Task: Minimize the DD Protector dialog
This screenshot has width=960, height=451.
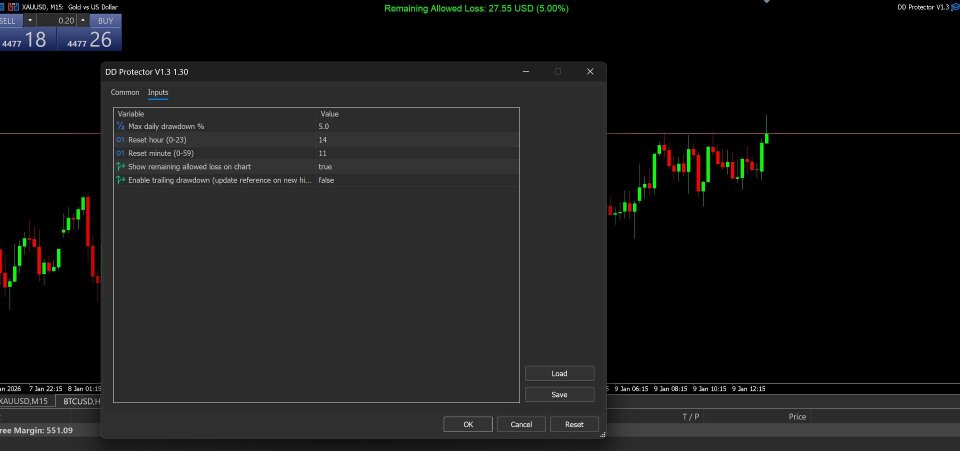Action: (x=525, y=72)
